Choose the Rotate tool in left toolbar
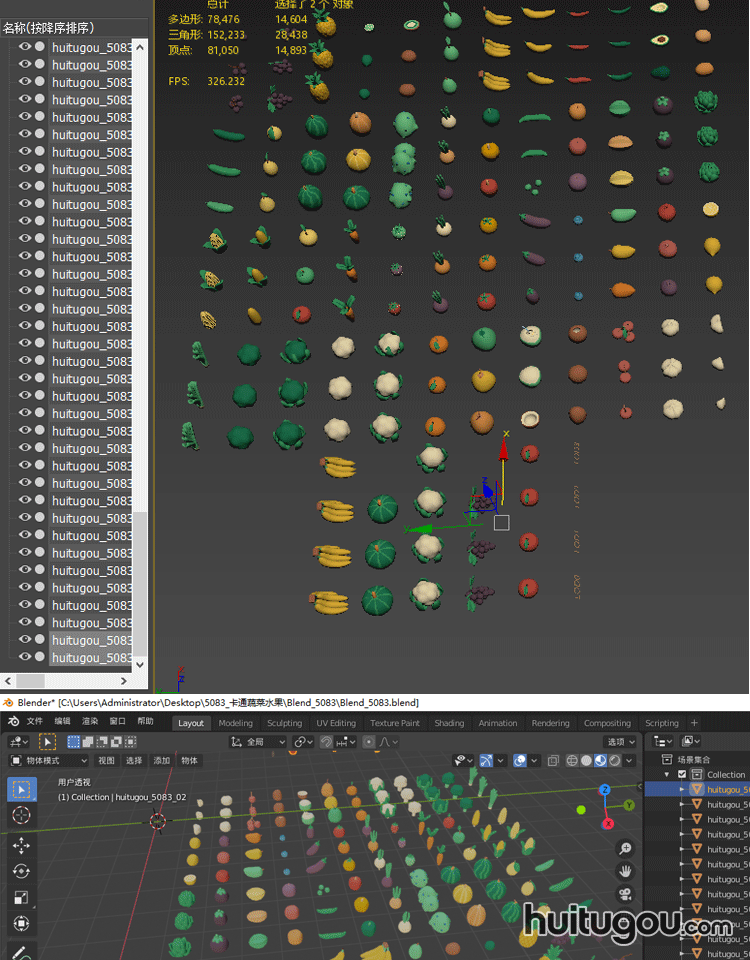 [x=21, y=871]
